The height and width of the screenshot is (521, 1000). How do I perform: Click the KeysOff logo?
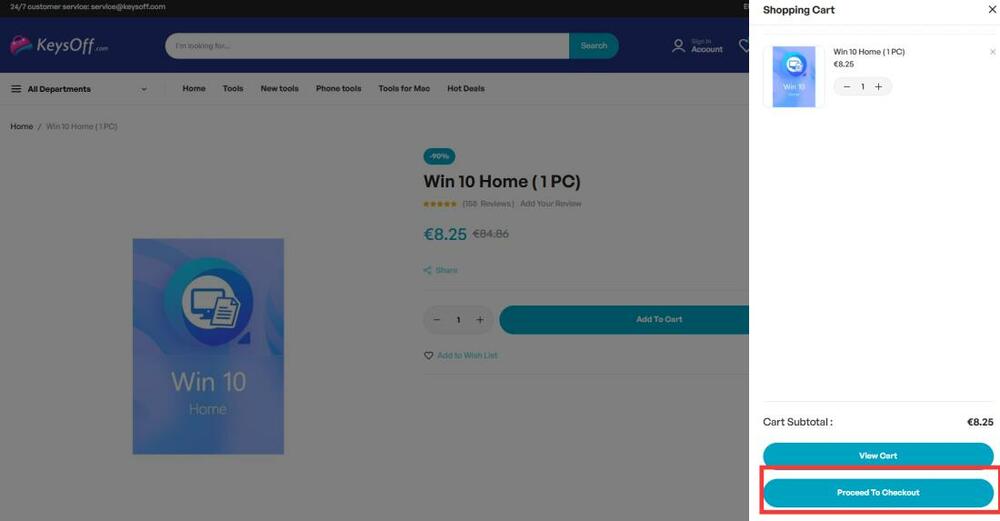coord(59,45)
